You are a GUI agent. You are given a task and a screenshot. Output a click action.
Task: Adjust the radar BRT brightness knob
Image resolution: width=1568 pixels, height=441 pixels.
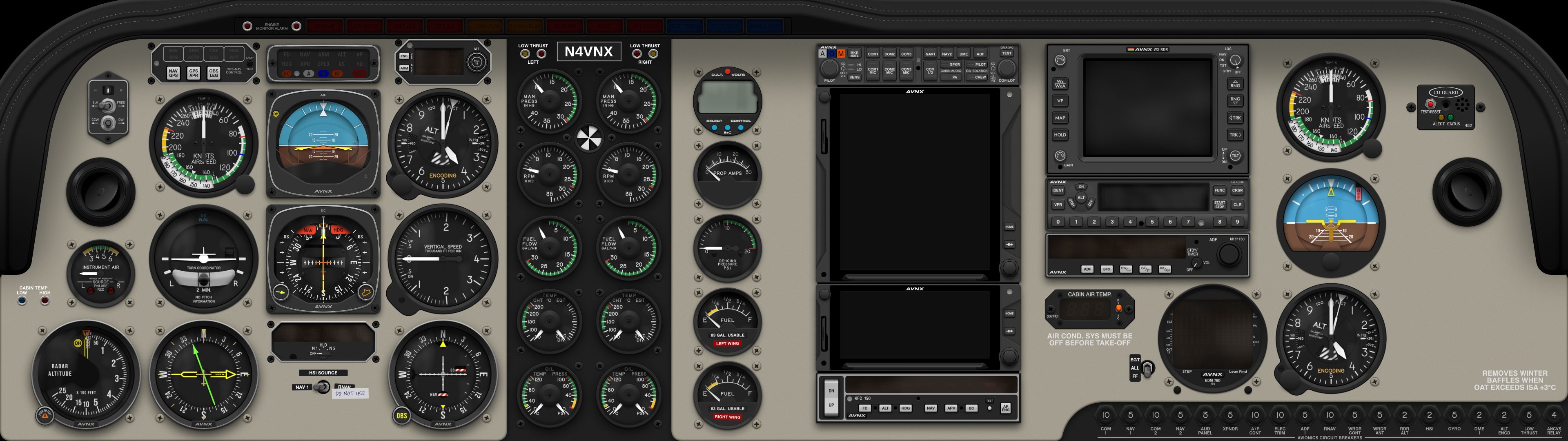pyautogui.click(x=1060, y=60)
